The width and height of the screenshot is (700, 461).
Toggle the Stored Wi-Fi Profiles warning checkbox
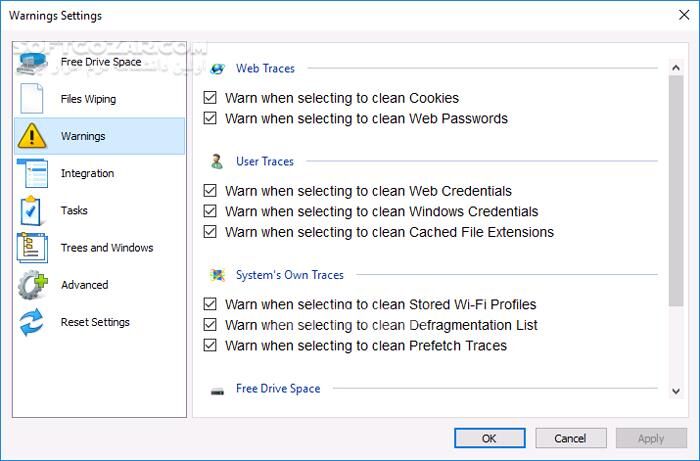tap(210, 304)
